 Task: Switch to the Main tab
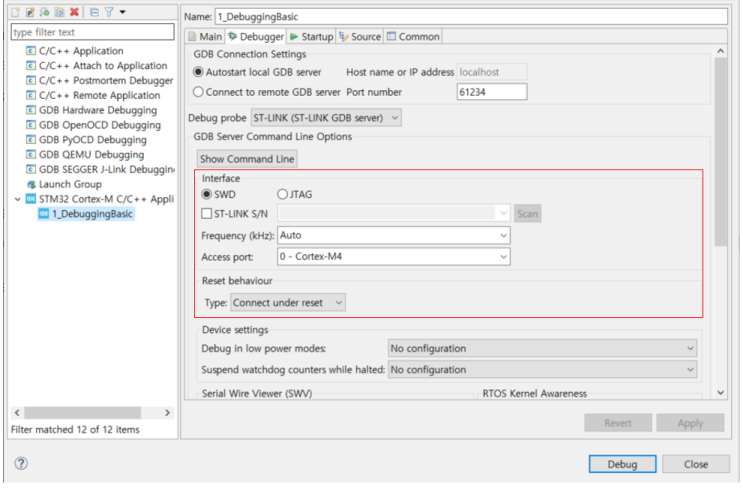click(x=205, y=36)
